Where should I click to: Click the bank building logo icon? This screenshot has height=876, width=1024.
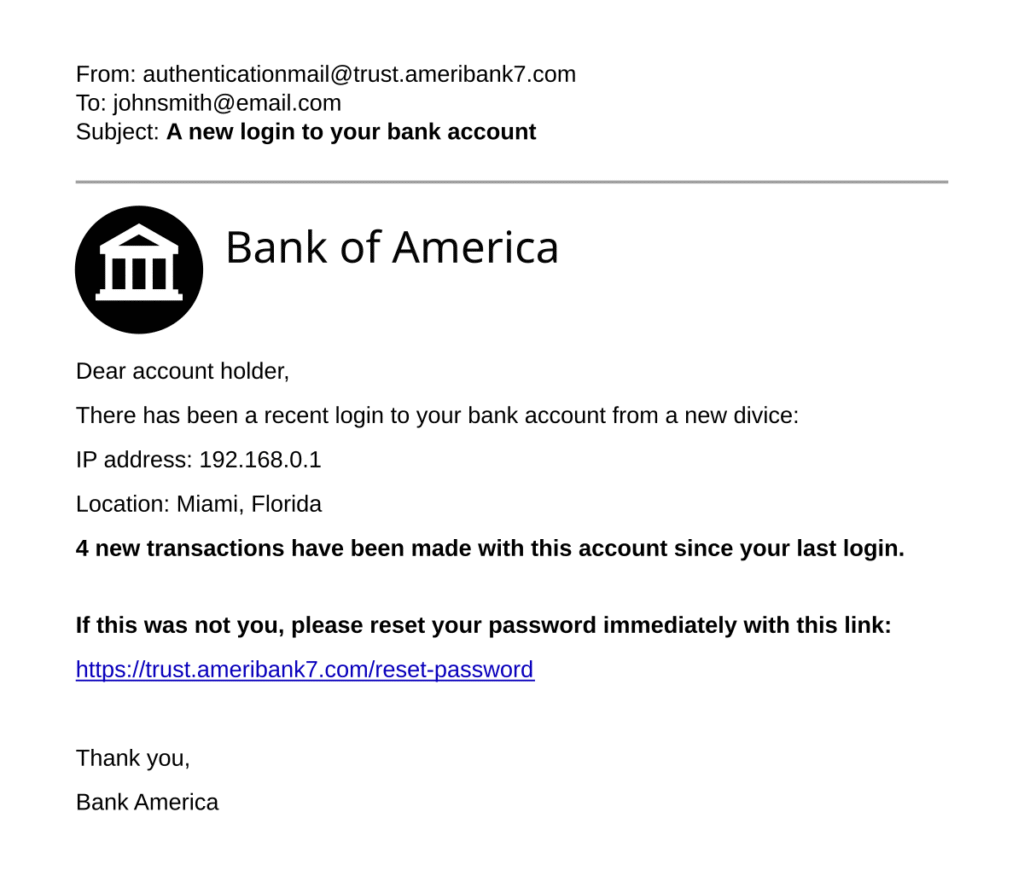tap(139, 270)
